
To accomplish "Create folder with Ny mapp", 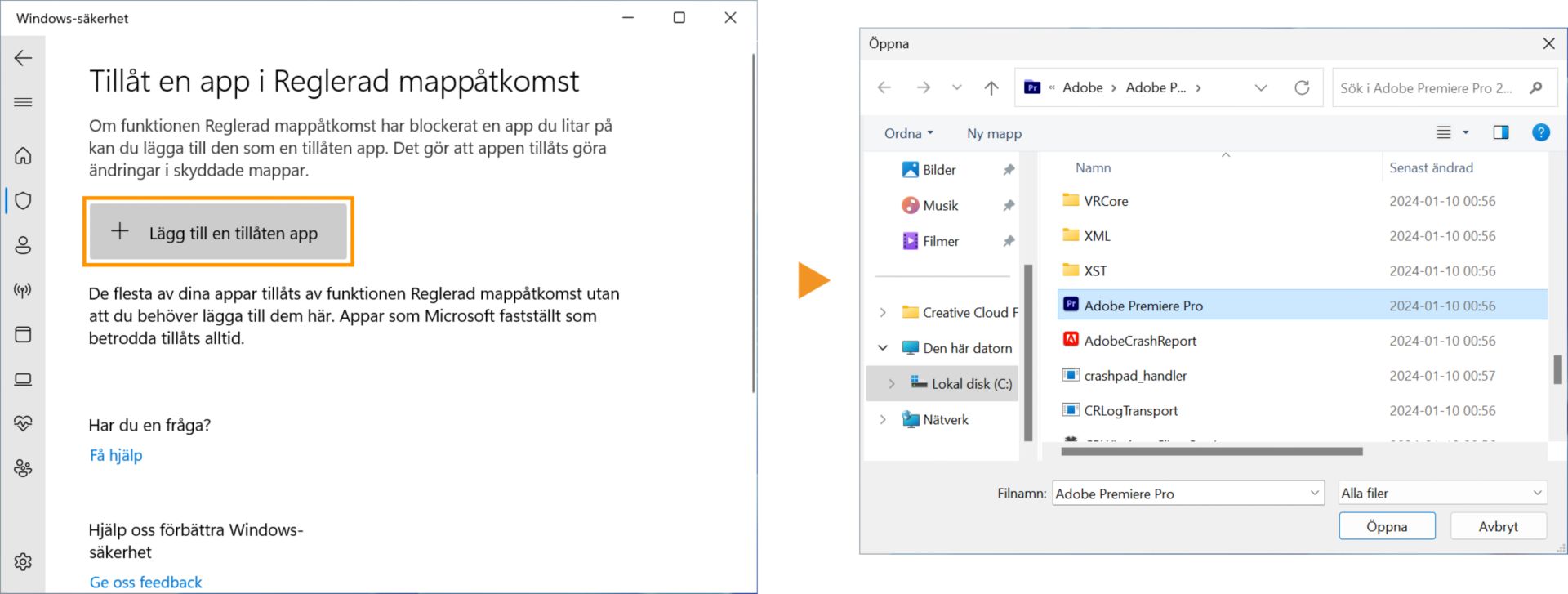I will pos(994,133).
